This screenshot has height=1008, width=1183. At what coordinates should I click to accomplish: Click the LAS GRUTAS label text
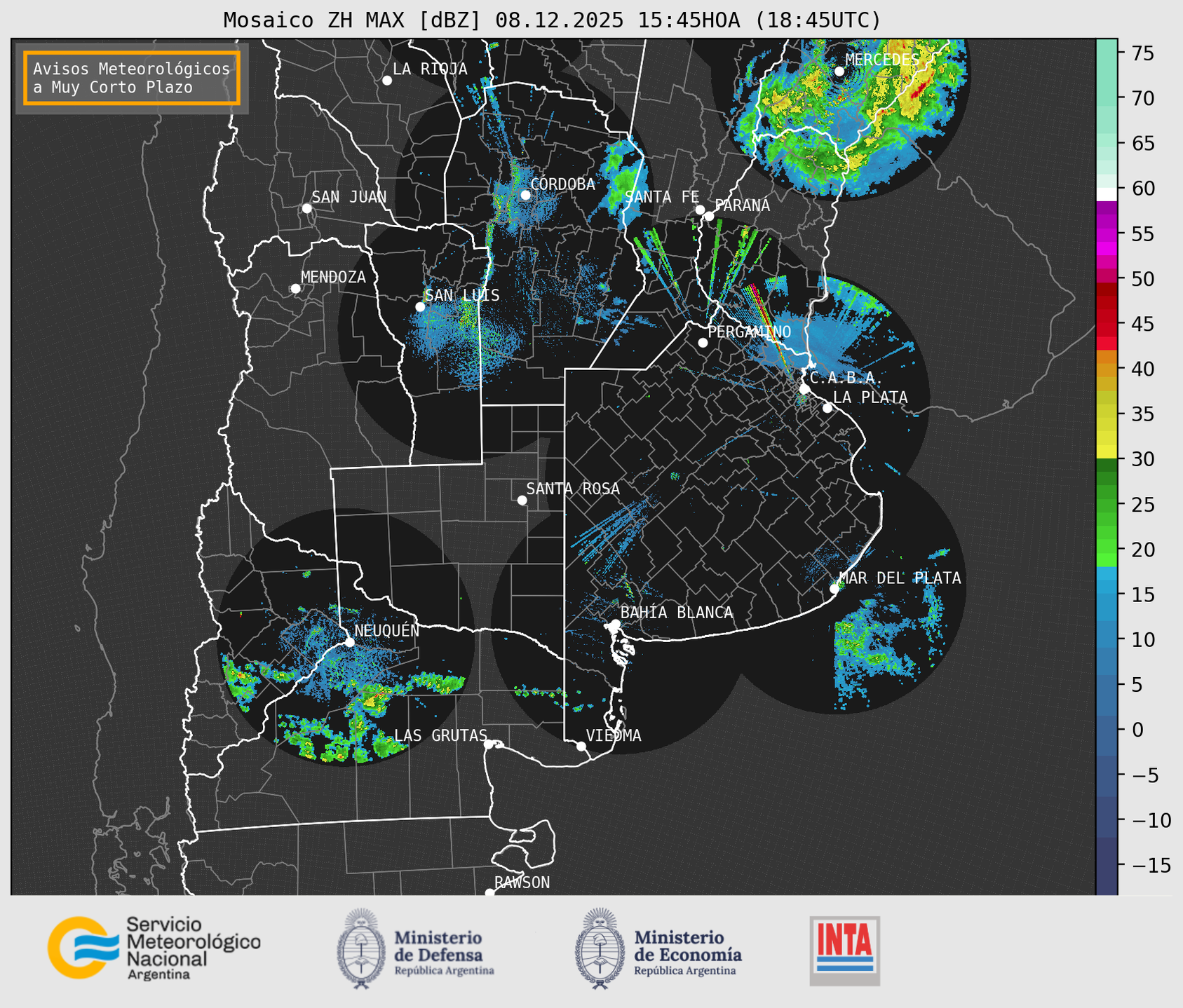[x=440, y=735]
